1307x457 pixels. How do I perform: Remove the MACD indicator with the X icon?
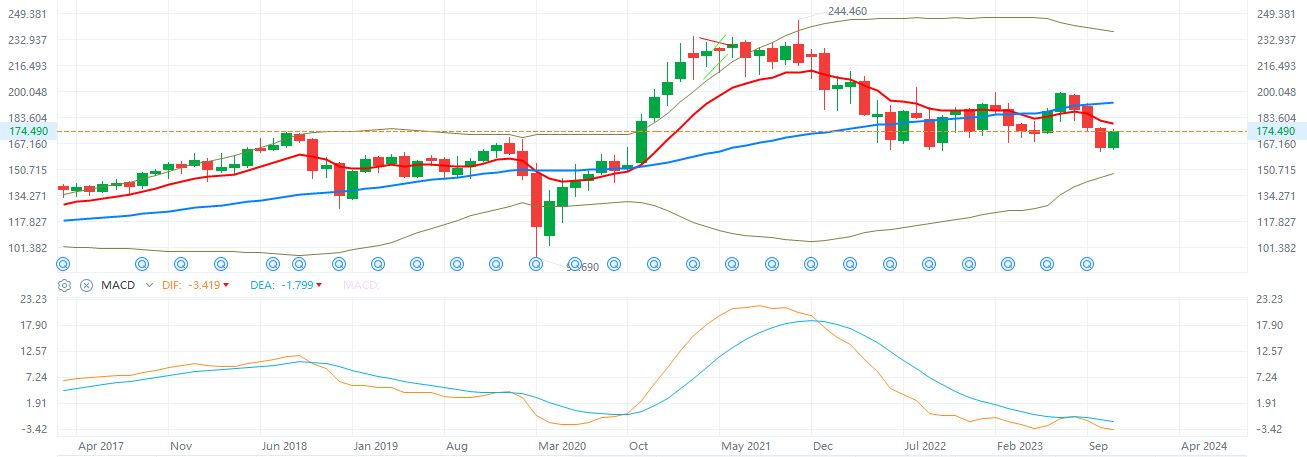86,285
